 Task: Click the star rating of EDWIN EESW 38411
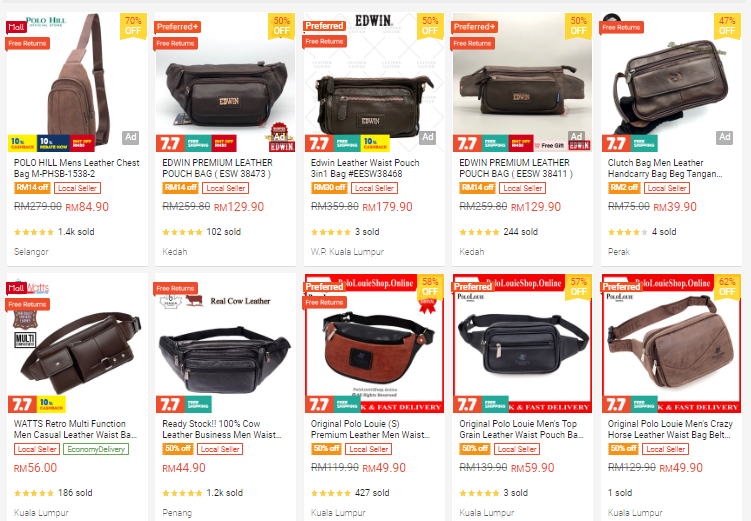pos(479,232)
